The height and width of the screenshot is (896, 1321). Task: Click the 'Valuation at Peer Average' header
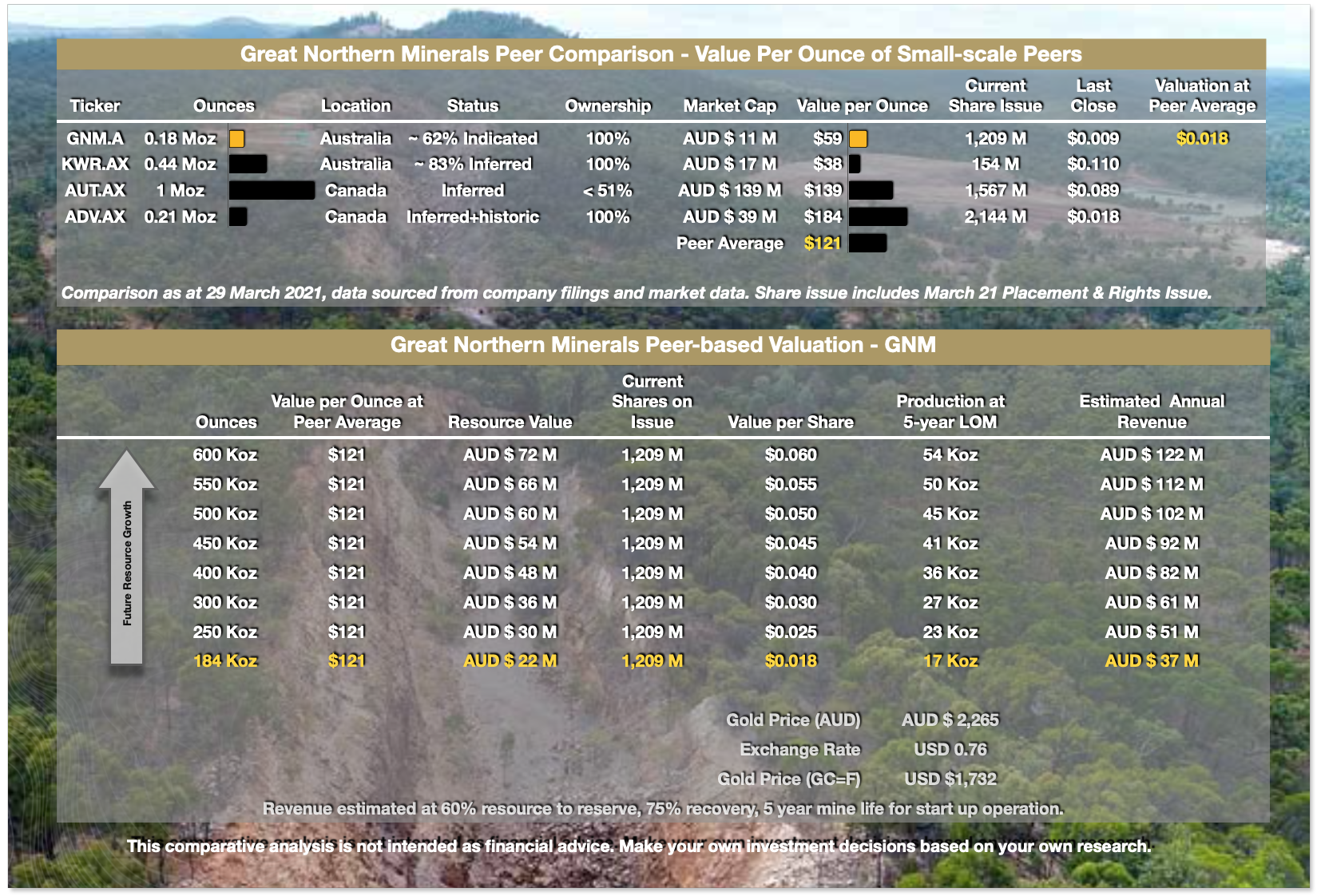point(1202,96)
